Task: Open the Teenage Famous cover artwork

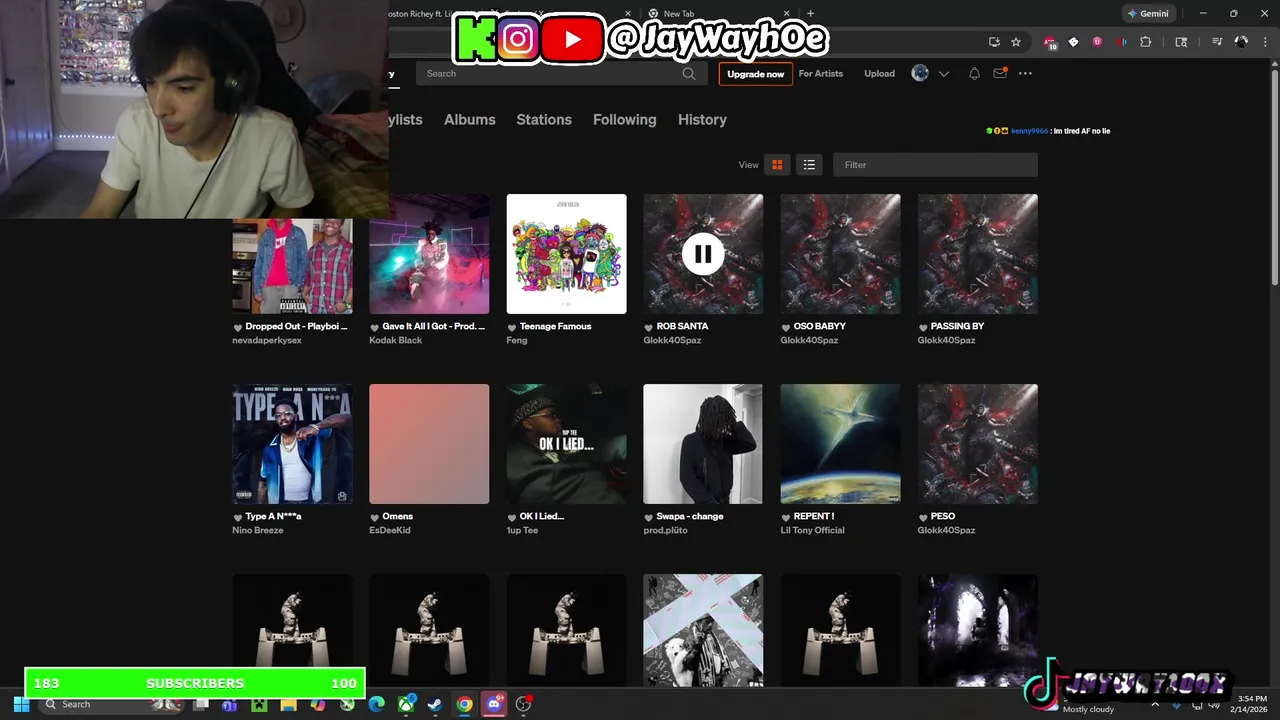Action: pos(567,254)
